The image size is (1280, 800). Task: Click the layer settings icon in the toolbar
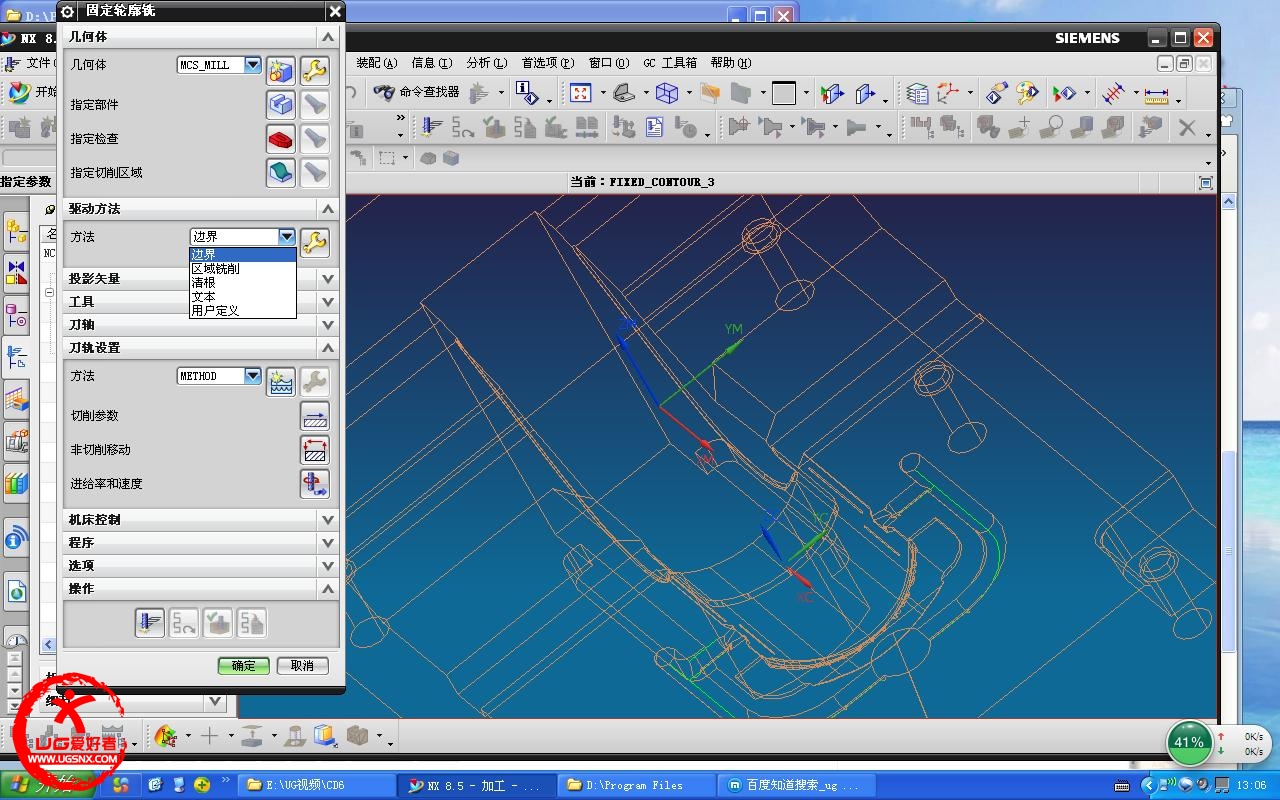(917, 94)
